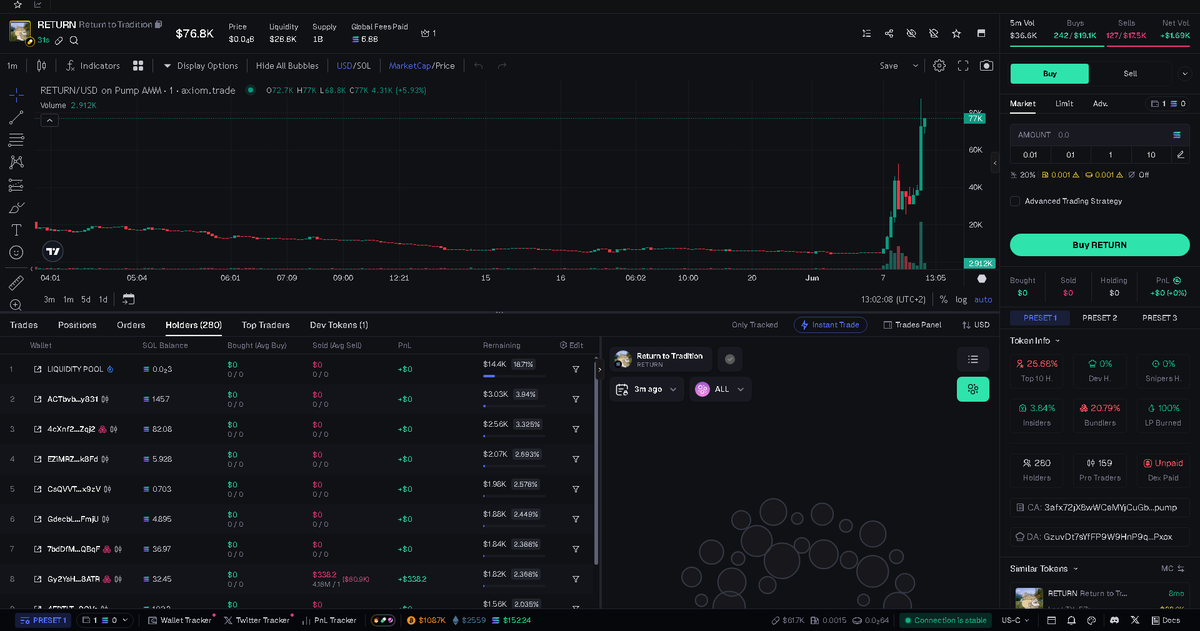Select the 5d time range
The width and height of the screenshot is (1200, 631).
pos(86,299)
